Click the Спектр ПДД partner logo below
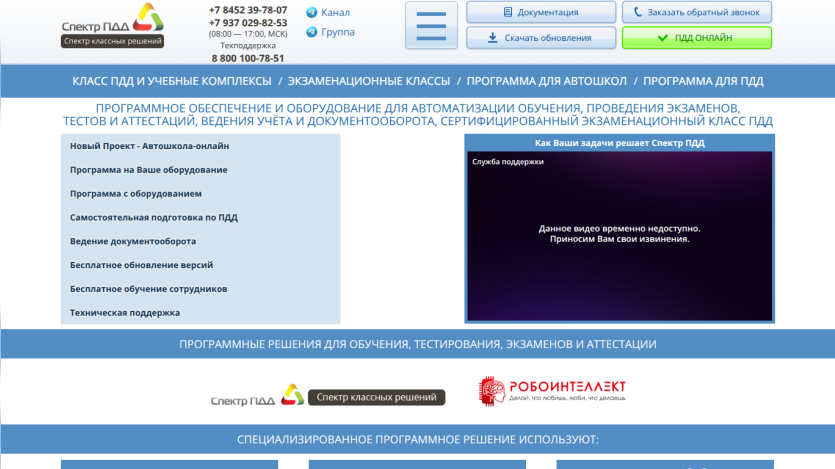This screenshot has width=835, height=469. pyautogui.click(x=257, y=396)
